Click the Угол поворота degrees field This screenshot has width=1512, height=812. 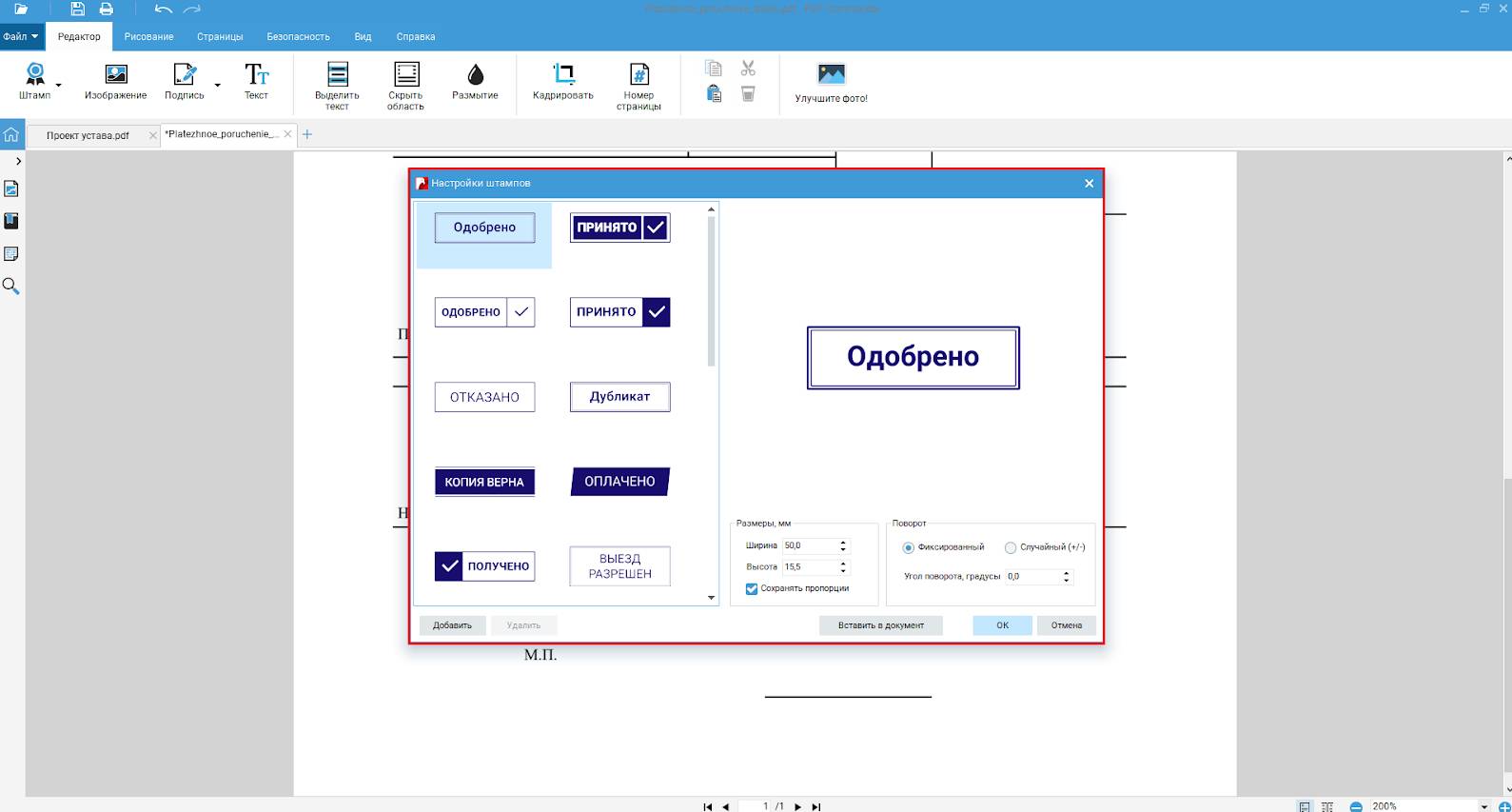(1032, 576)
